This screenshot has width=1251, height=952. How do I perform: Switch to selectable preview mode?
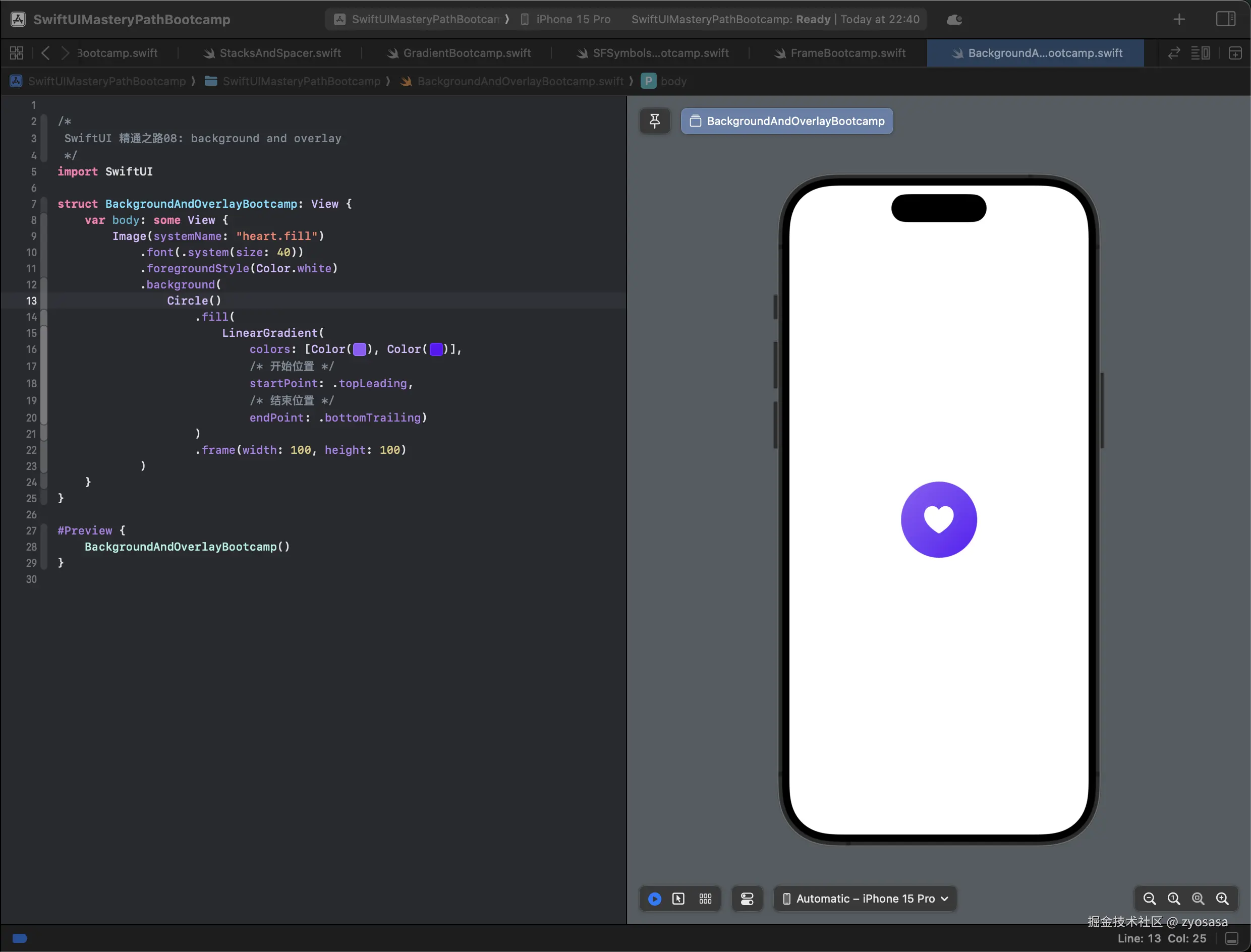(678, 899)
